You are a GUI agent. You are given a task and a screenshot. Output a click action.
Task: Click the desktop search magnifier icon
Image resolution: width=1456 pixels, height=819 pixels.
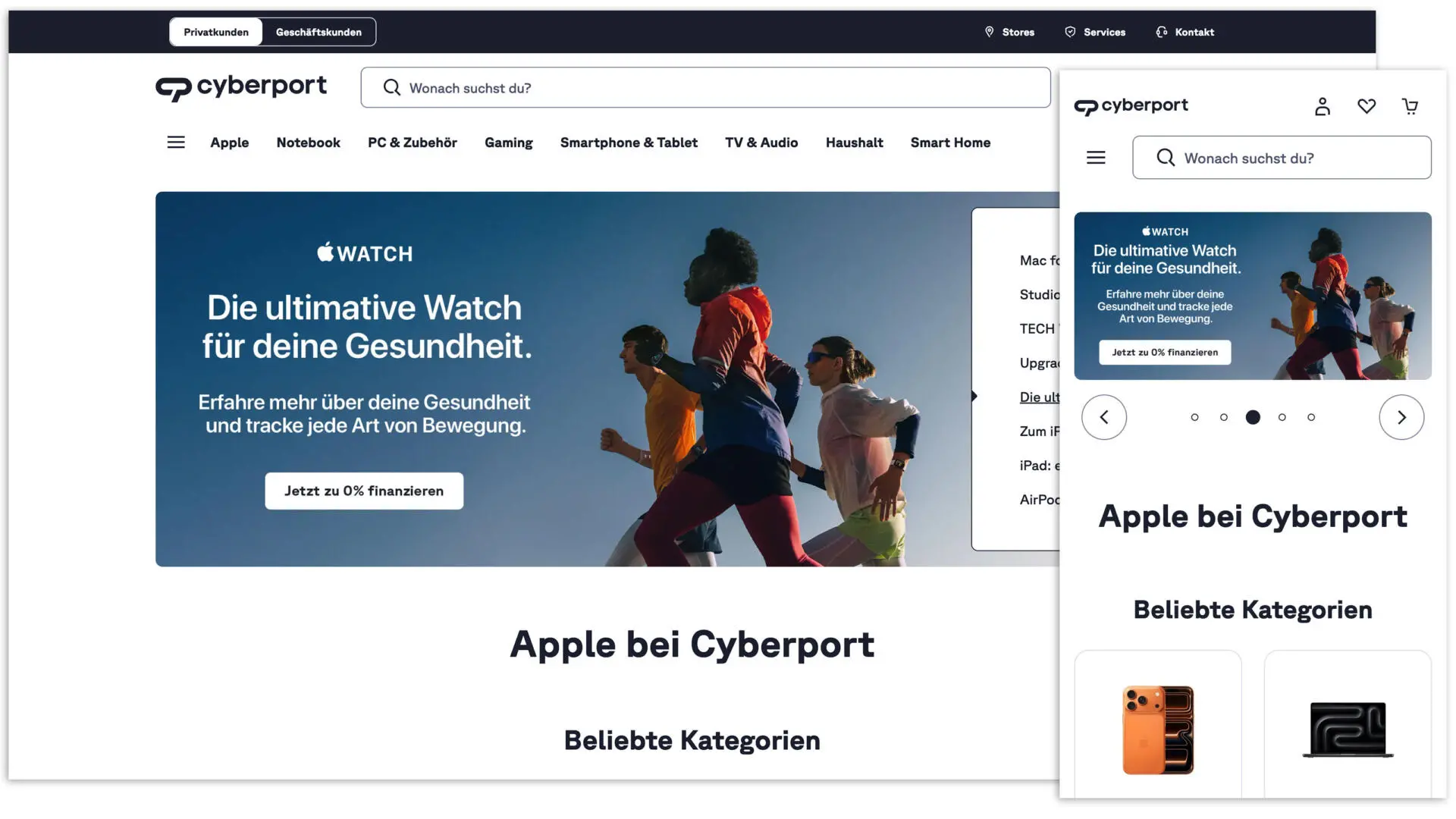point(392,88)
